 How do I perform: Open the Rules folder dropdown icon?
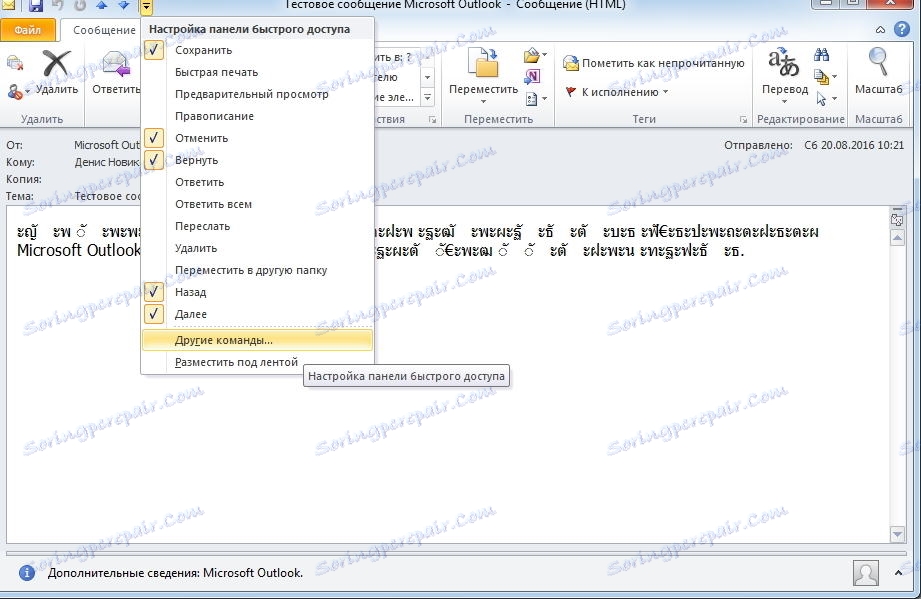535,56
